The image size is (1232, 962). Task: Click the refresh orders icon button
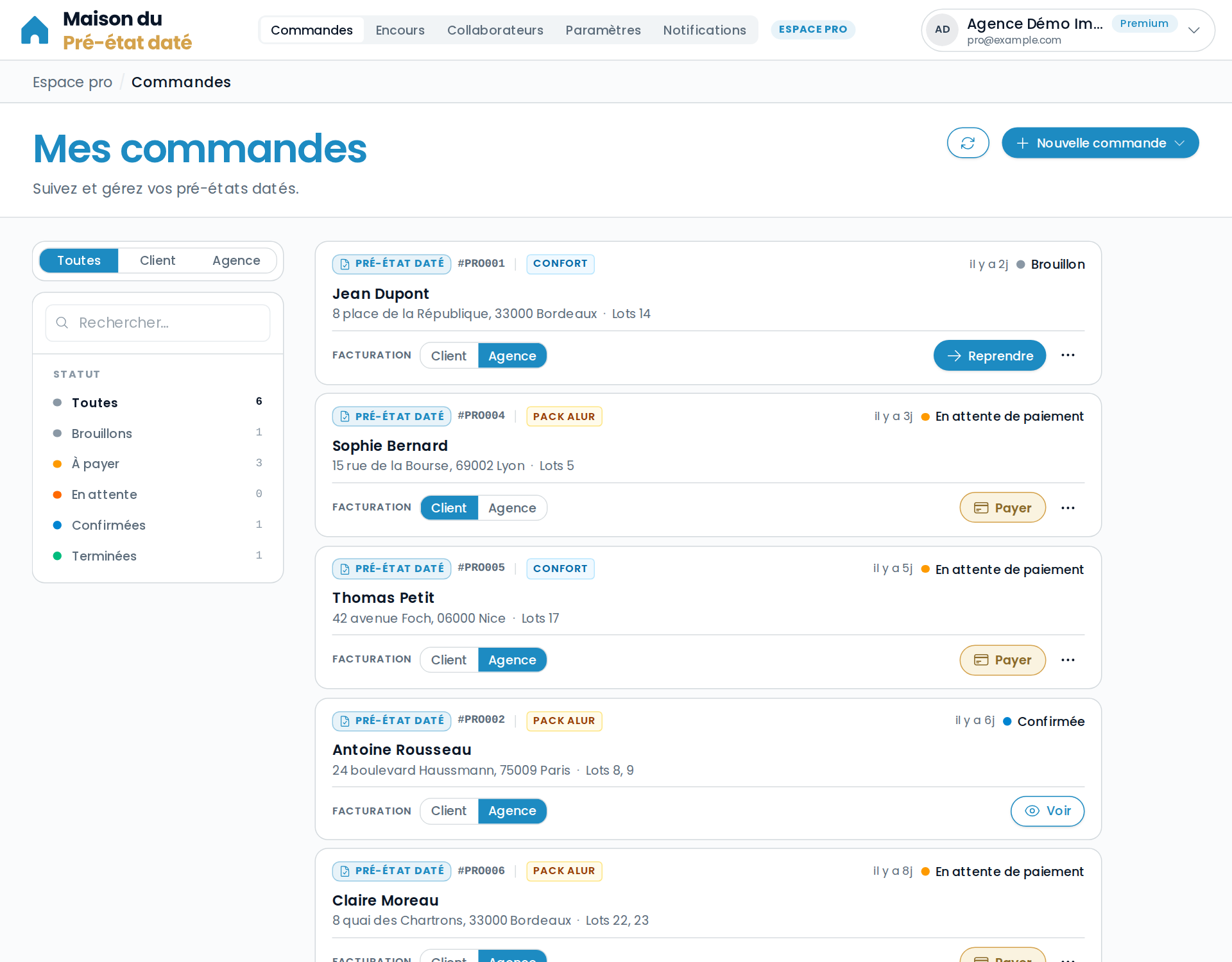pos(968,143)
